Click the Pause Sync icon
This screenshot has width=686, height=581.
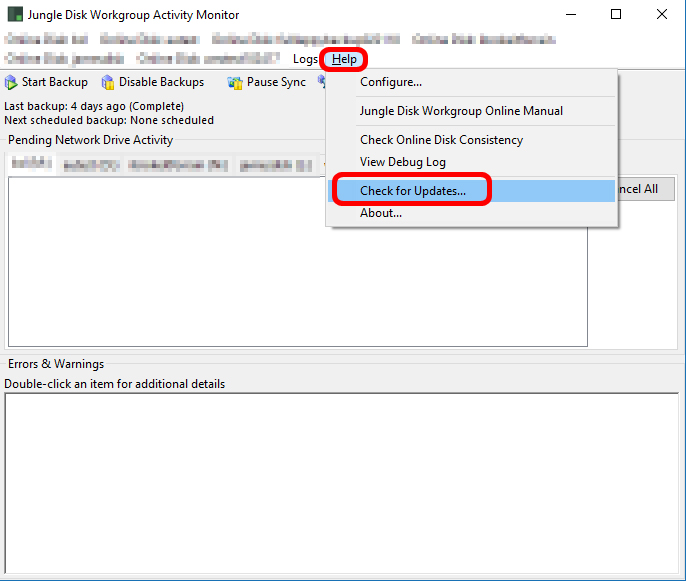tap(235, 82)
